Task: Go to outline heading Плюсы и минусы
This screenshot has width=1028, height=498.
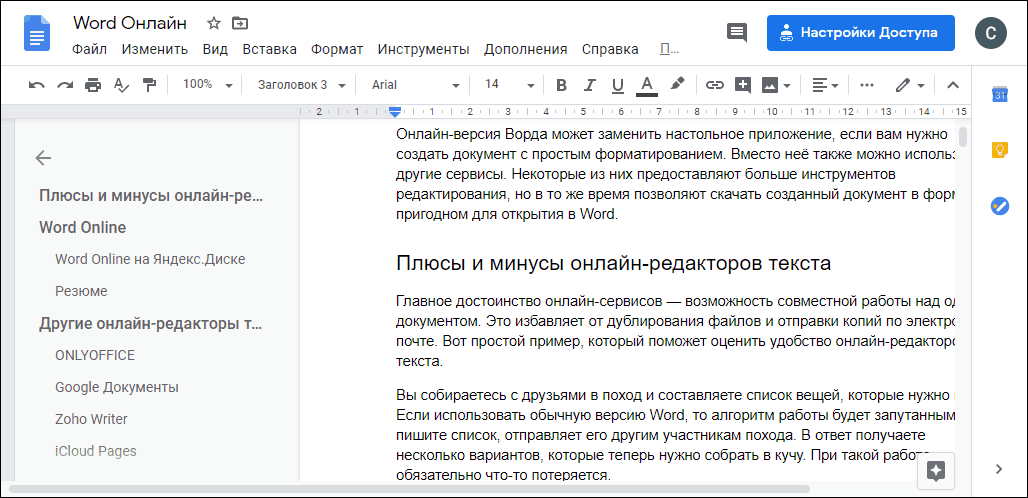Action: pos(151,196)
